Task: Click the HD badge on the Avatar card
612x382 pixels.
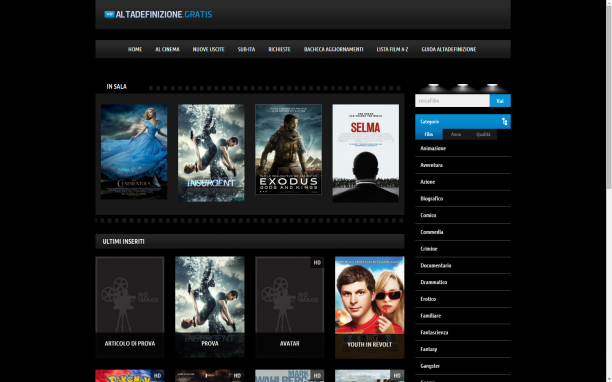Action: click(x=317, y=263)
